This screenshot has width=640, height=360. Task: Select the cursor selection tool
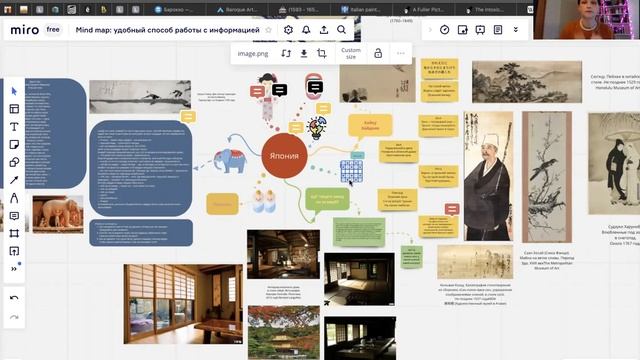coord(14,91)
